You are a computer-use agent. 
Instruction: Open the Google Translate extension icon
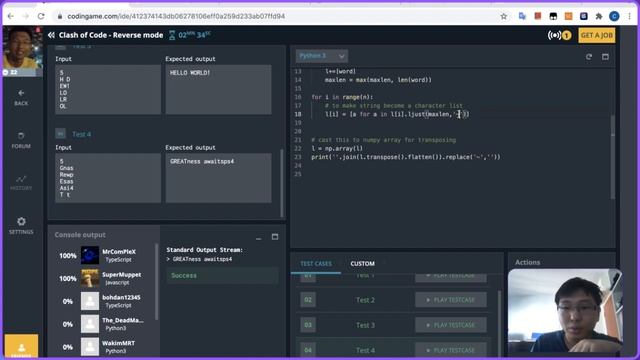(522, 16)
